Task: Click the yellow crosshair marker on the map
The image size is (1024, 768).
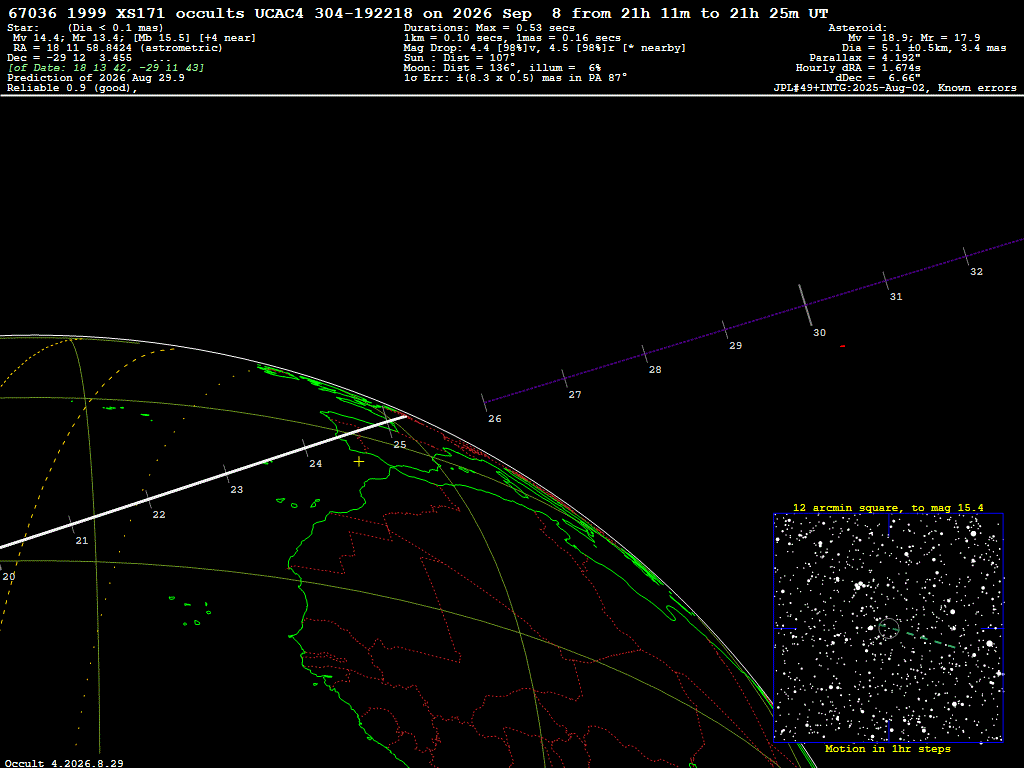Action: tap(359, 462)
